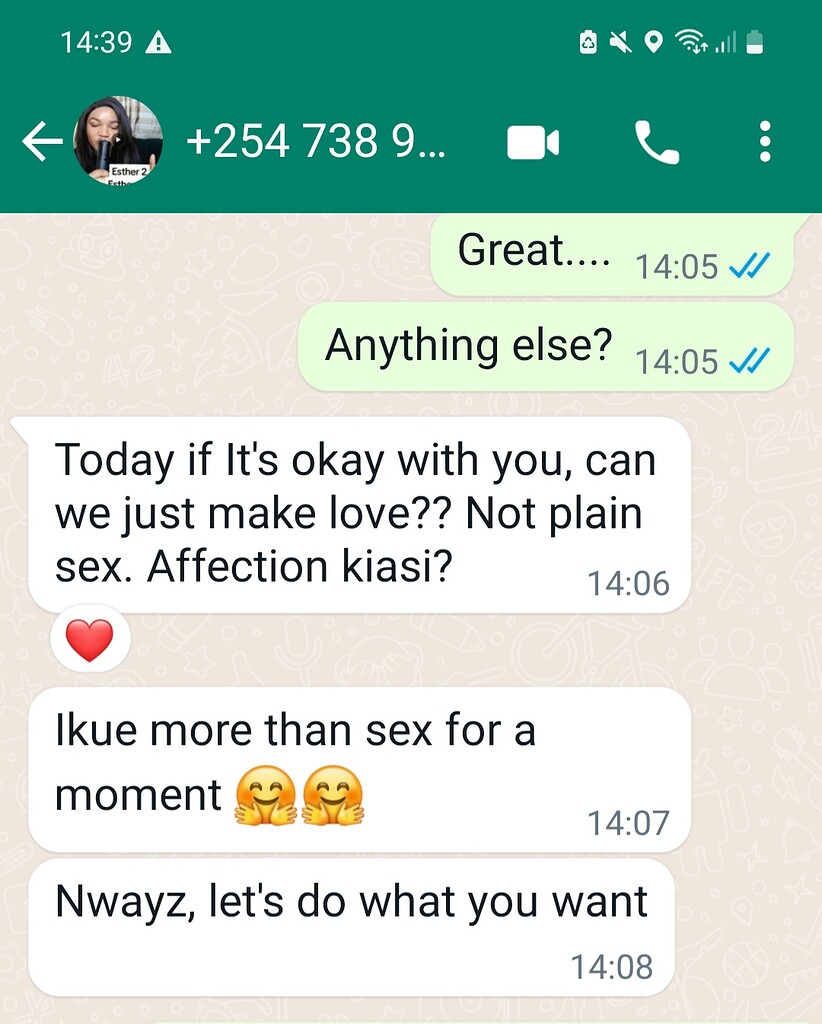Open the three-dot more options menu
822x1024 pixels.
coord(765,141)
